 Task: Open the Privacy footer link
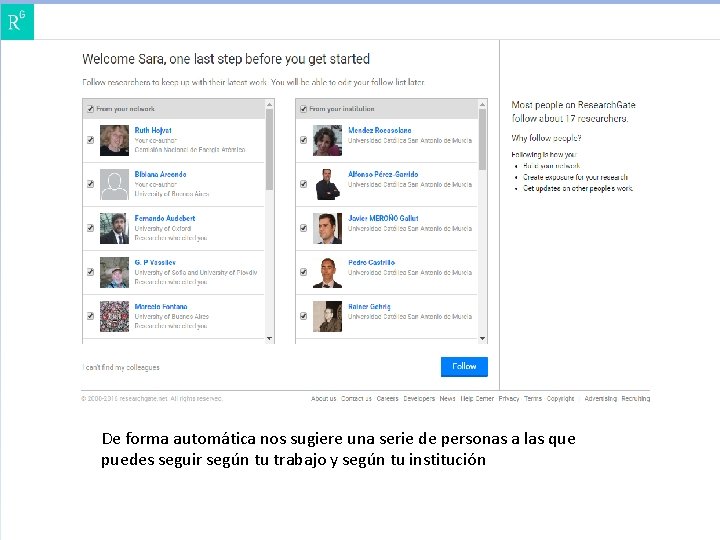[x=509, y=399]
